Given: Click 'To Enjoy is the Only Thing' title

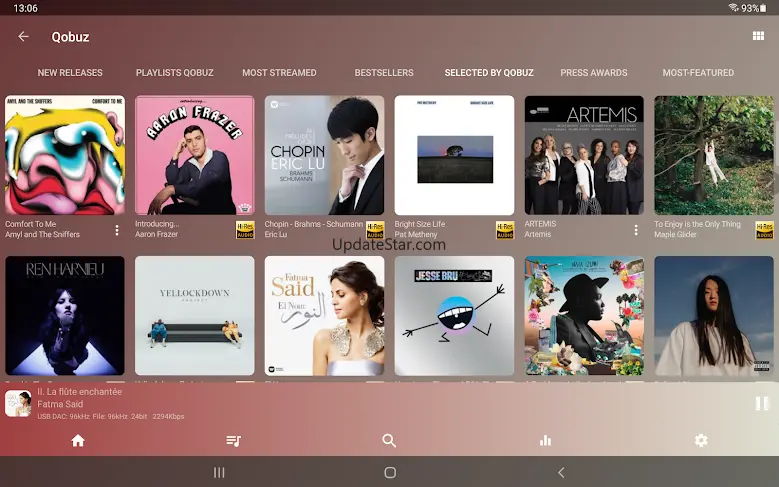Looking at the screenshot, I should 697,224.
